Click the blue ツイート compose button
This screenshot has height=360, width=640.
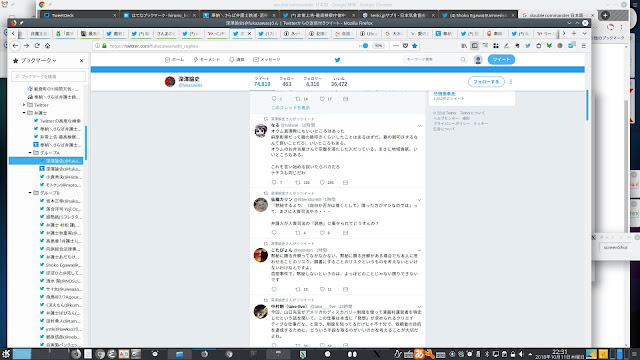pyautogui.click(x=501, y=60)
